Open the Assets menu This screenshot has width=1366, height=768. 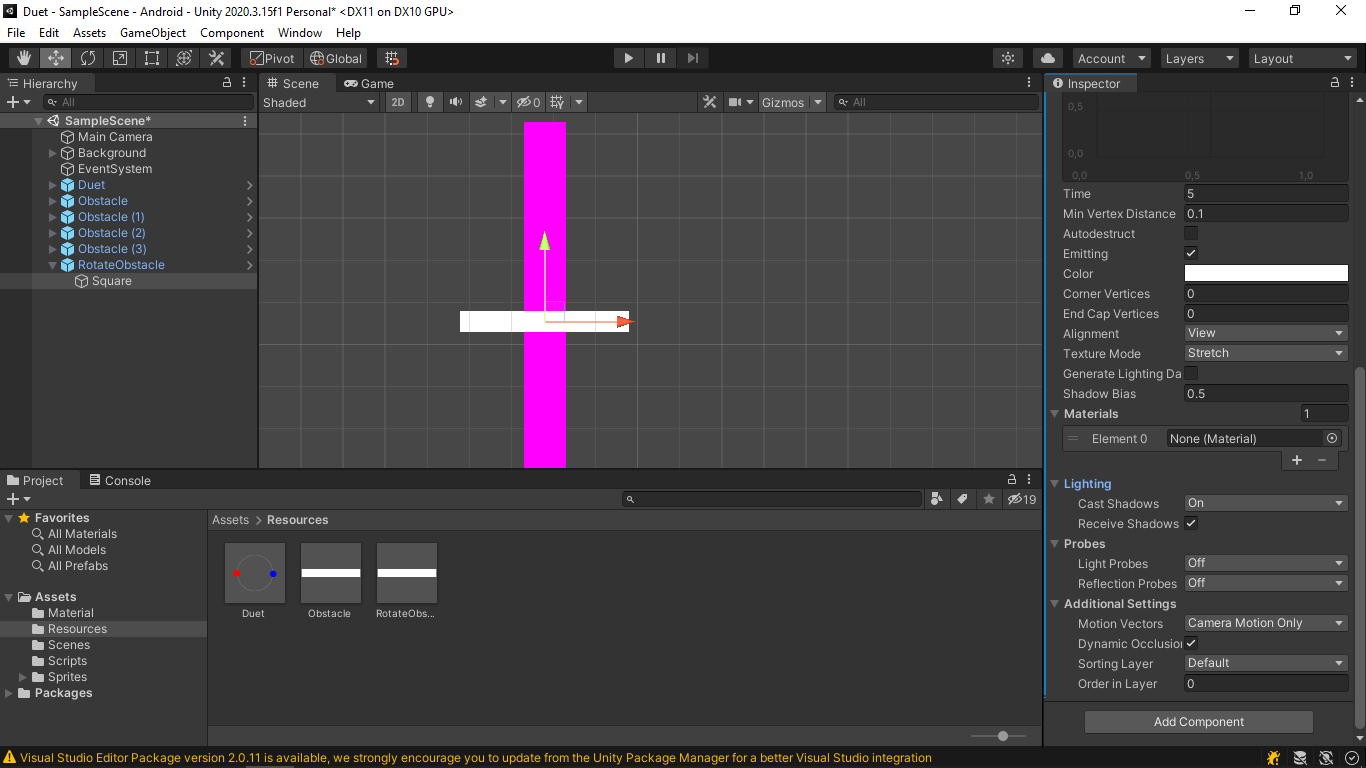coord(89,33)
